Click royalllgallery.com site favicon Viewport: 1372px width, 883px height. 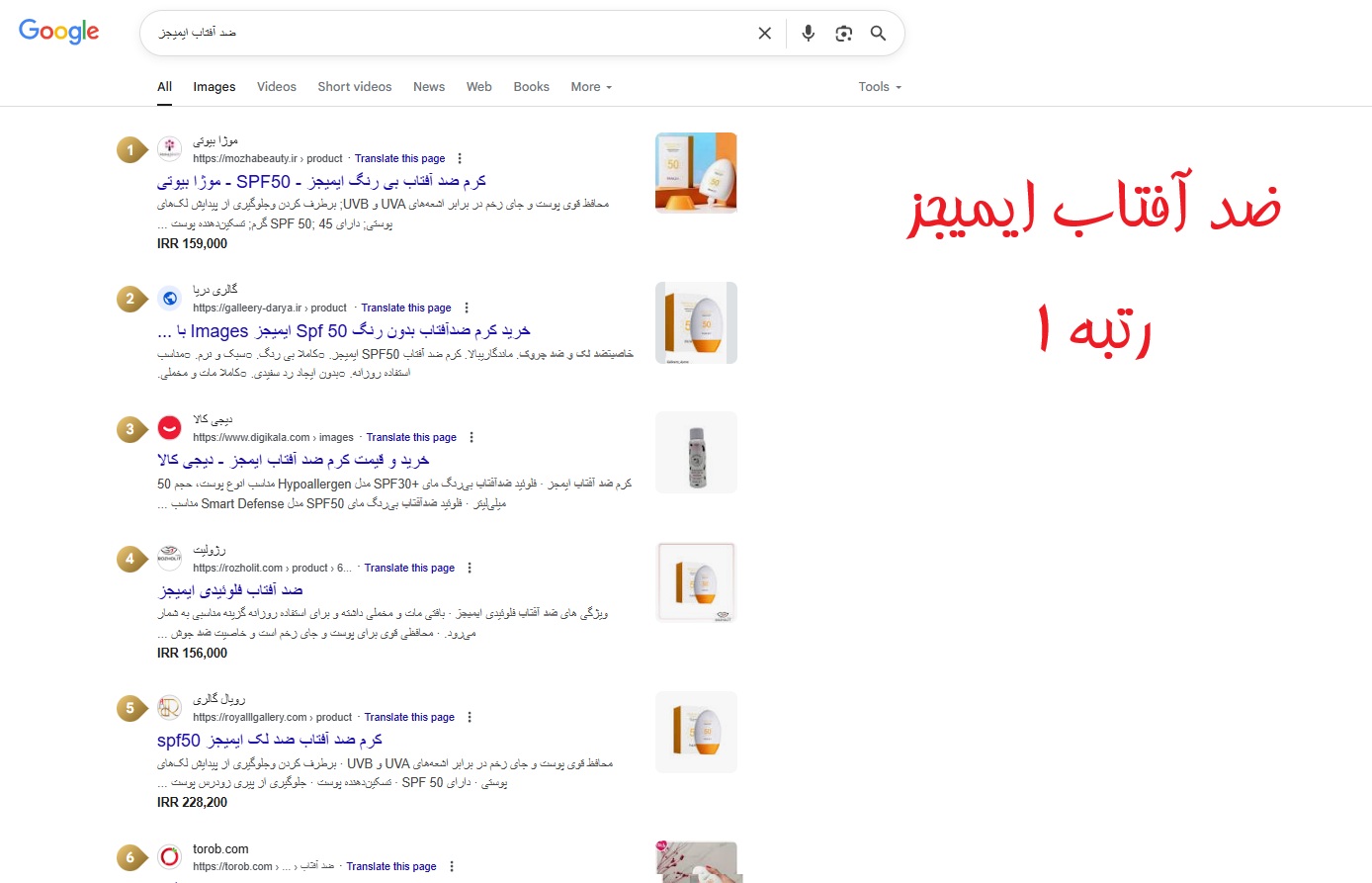click(170, 707)
